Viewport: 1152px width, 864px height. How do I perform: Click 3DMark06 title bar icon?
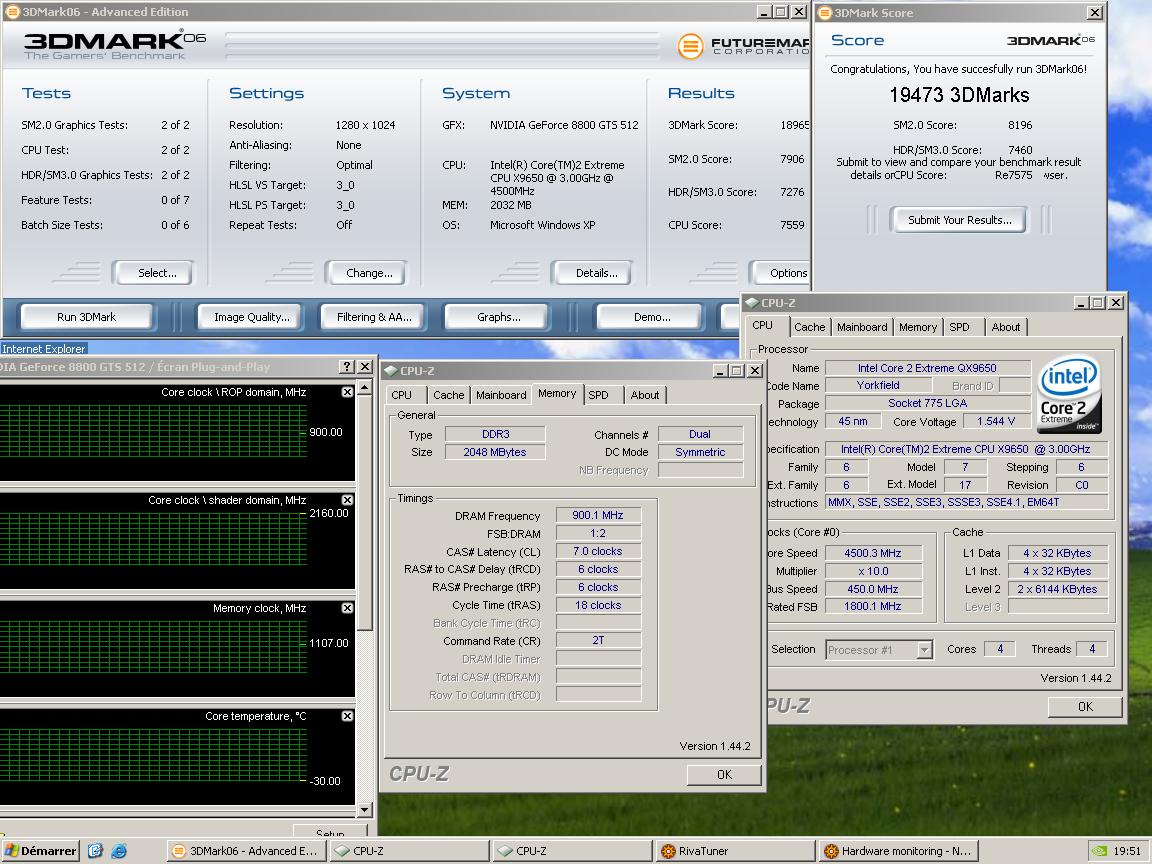[12, 12]
